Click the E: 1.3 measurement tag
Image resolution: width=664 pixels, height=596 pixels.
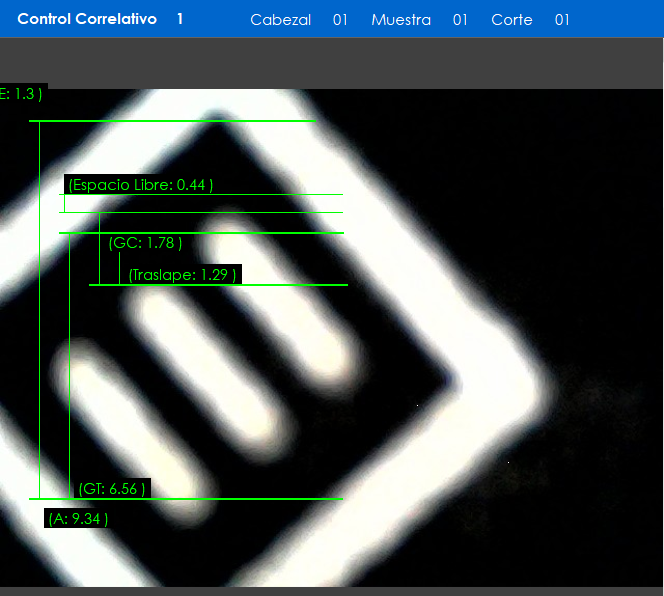point(22,93)
